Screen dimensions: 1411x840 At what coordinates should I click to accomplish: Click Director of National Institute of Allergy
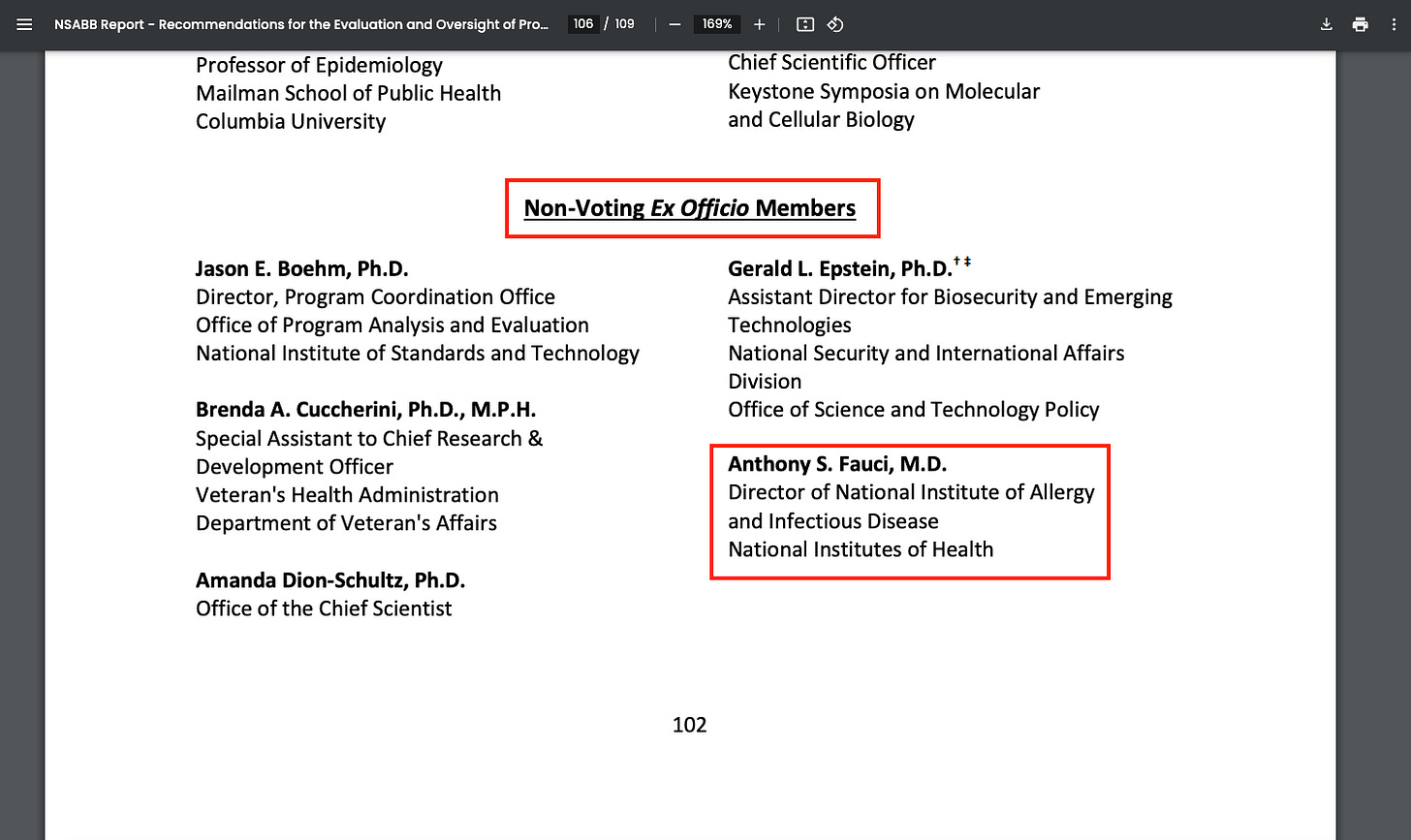point(911,492)
